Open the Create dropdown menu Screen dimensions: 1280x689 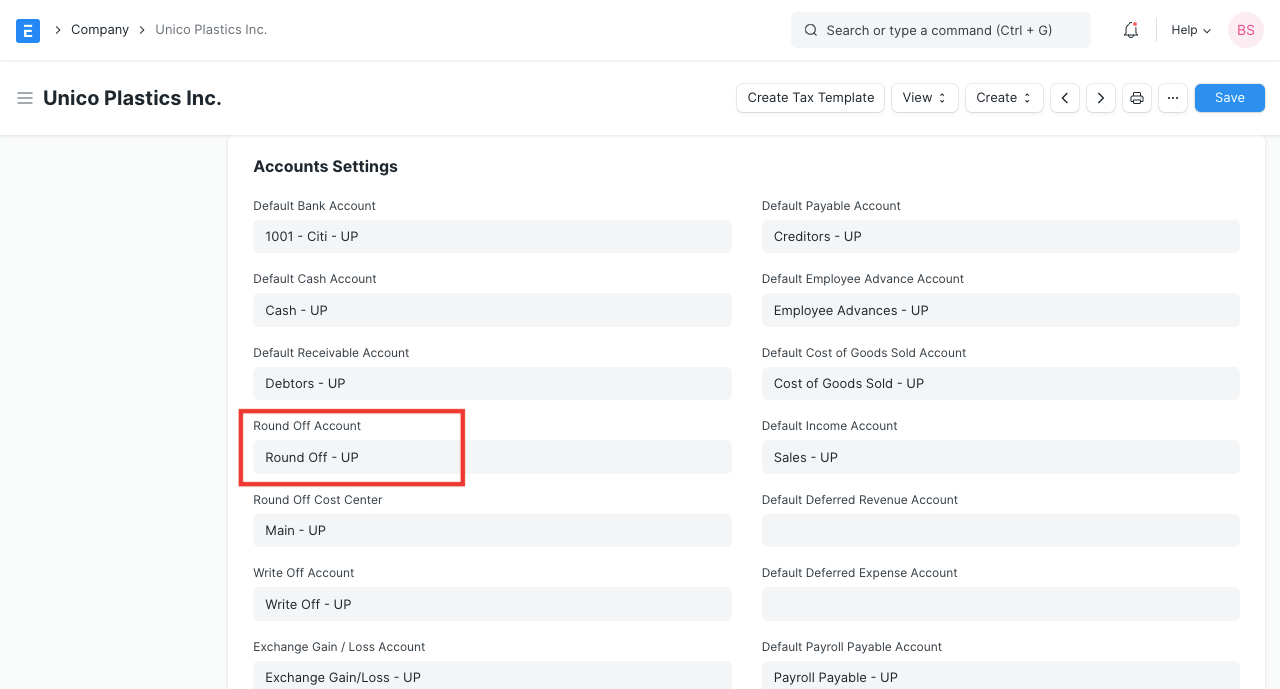(1003, 98)
